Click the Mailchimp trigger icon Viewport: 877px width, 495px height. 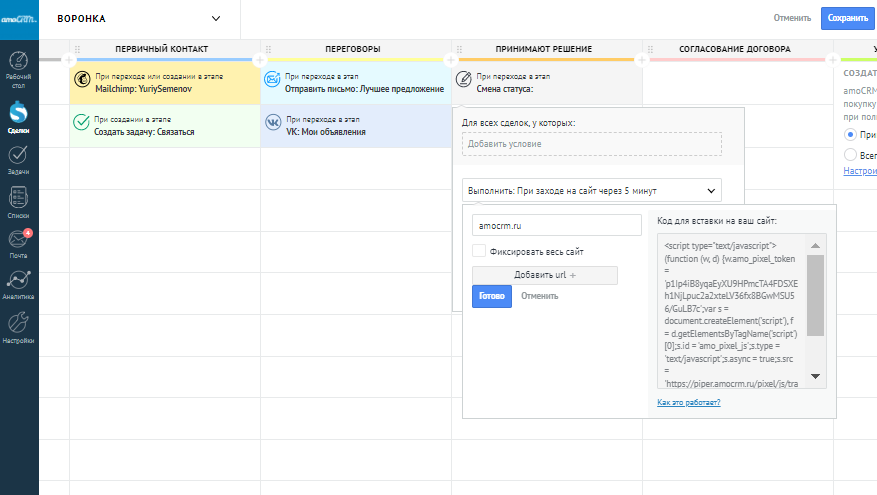(x=82, y=81)
